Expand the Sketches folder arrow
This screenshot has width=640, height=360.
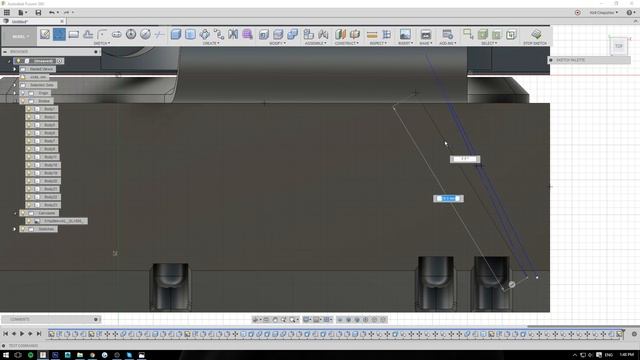click(15, 229)
